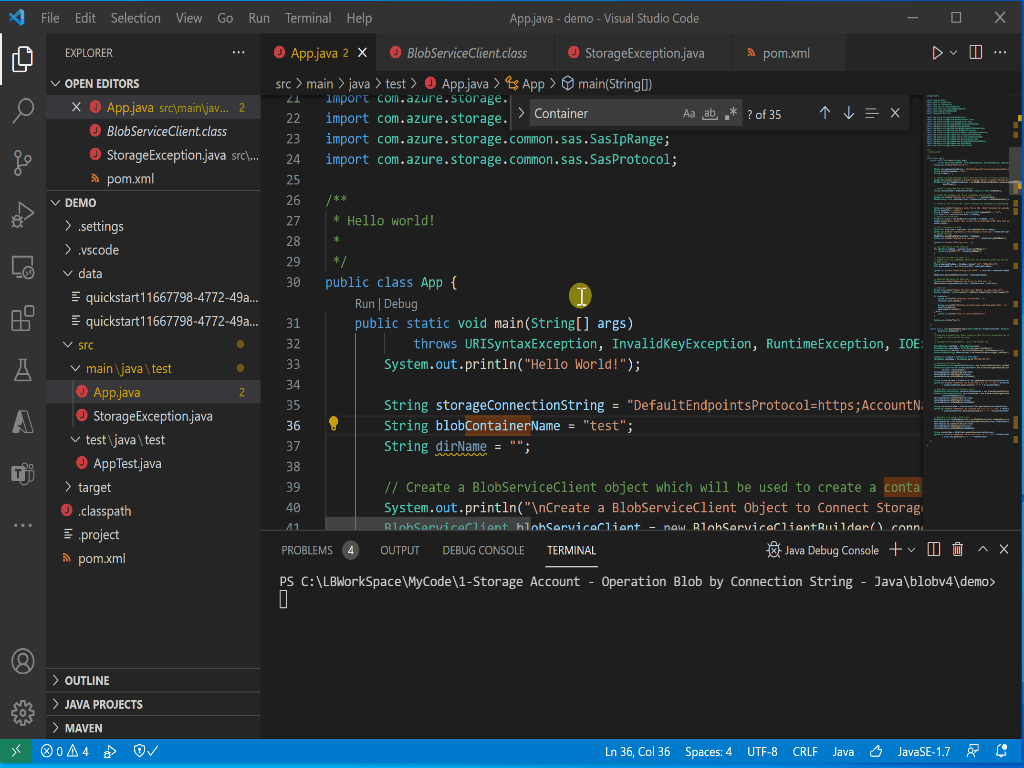1024x768 pixels.
Task: Switch to the BlobServiceClient.class tab
Action: pyautogui.click(x=466, y=53)
